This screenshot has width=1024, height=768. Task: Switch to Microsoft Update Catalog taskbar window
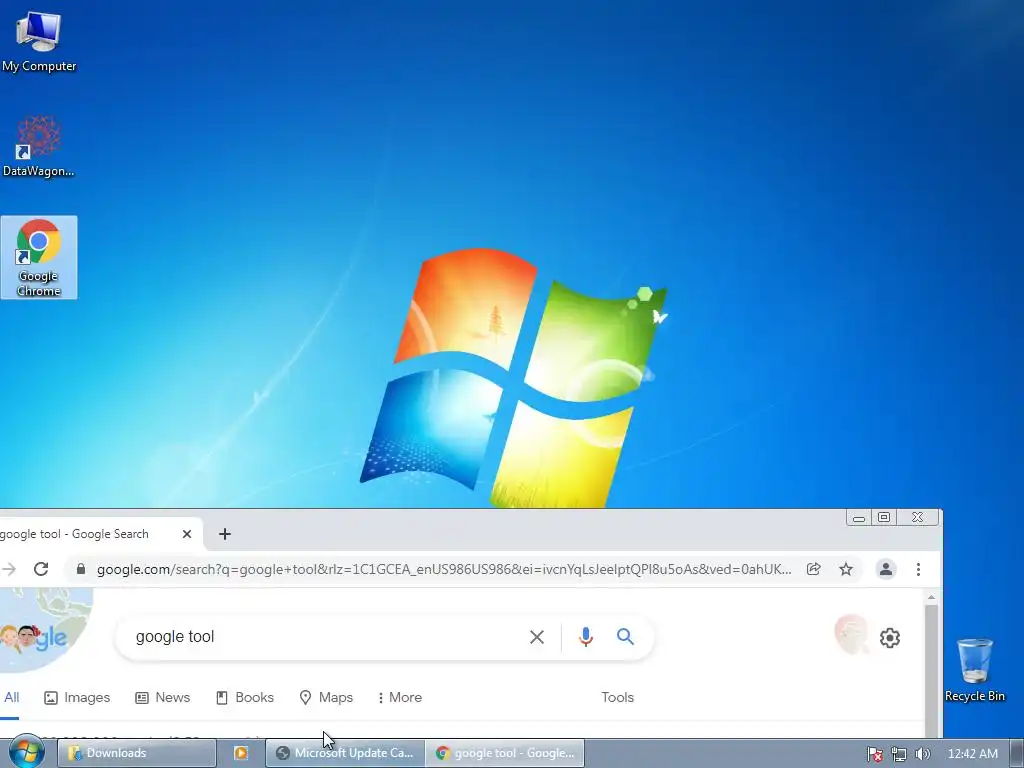click(345, 753)
